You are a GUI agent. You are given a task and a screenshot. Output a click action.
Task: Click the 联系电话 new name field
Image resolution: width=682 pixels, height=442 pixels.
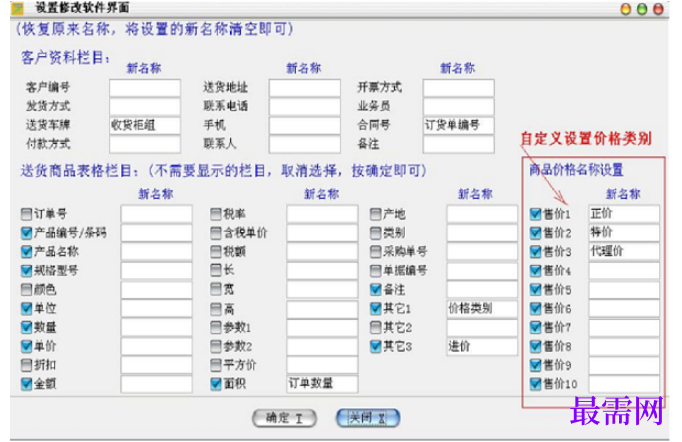pos(304,106)
